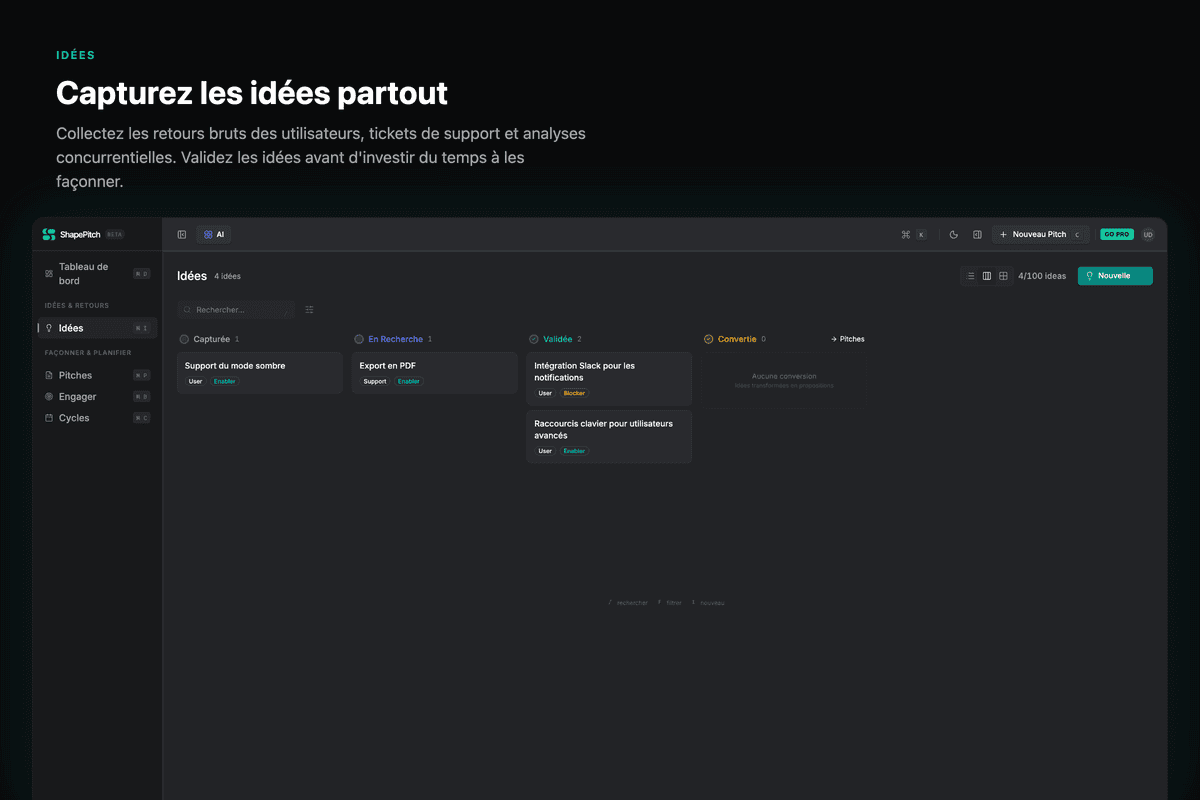Open the Cycles calendar section
This screenshot has width=1200, height=800.
click(x=74, y=418)
